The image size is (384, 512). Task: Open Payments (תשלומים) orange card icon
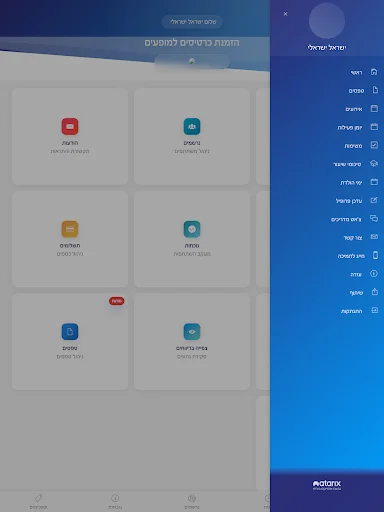70,229
